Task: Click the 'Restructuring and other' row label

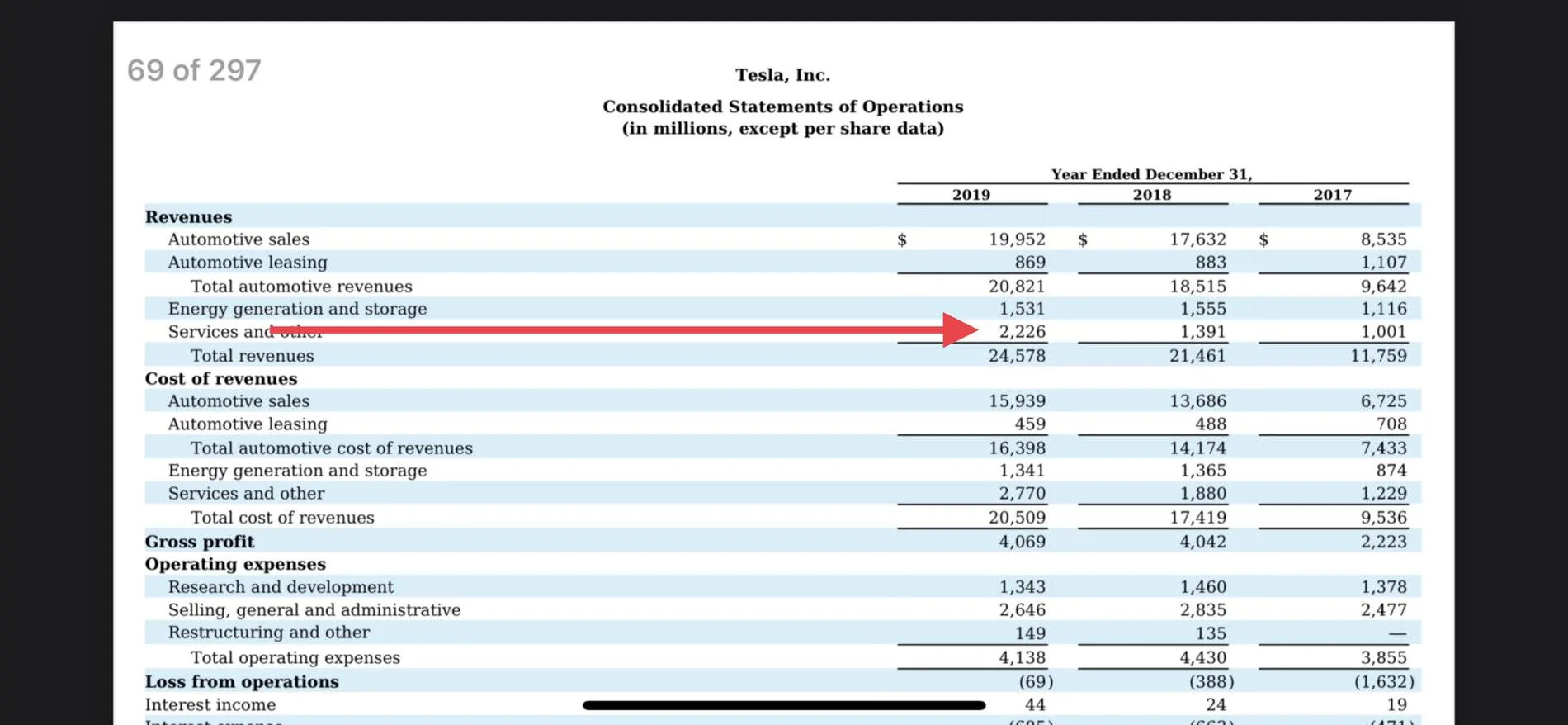Action: [269, 632]
